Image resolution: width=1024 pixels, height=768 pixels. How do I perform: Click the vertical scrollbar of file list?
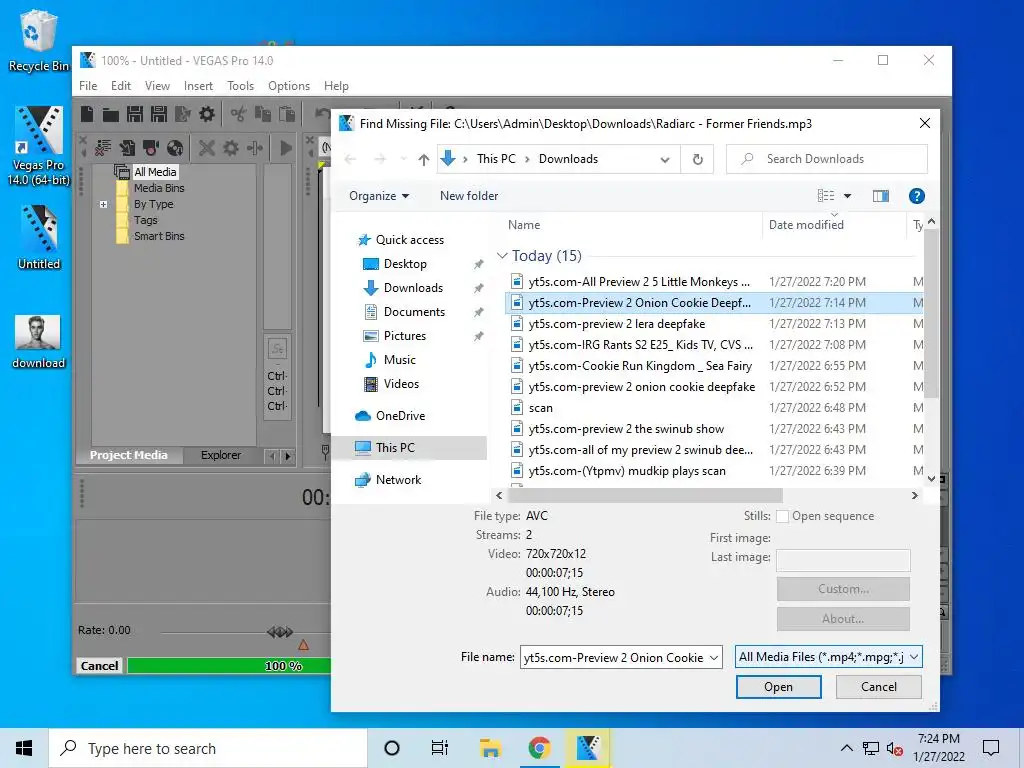click(931, 313)
